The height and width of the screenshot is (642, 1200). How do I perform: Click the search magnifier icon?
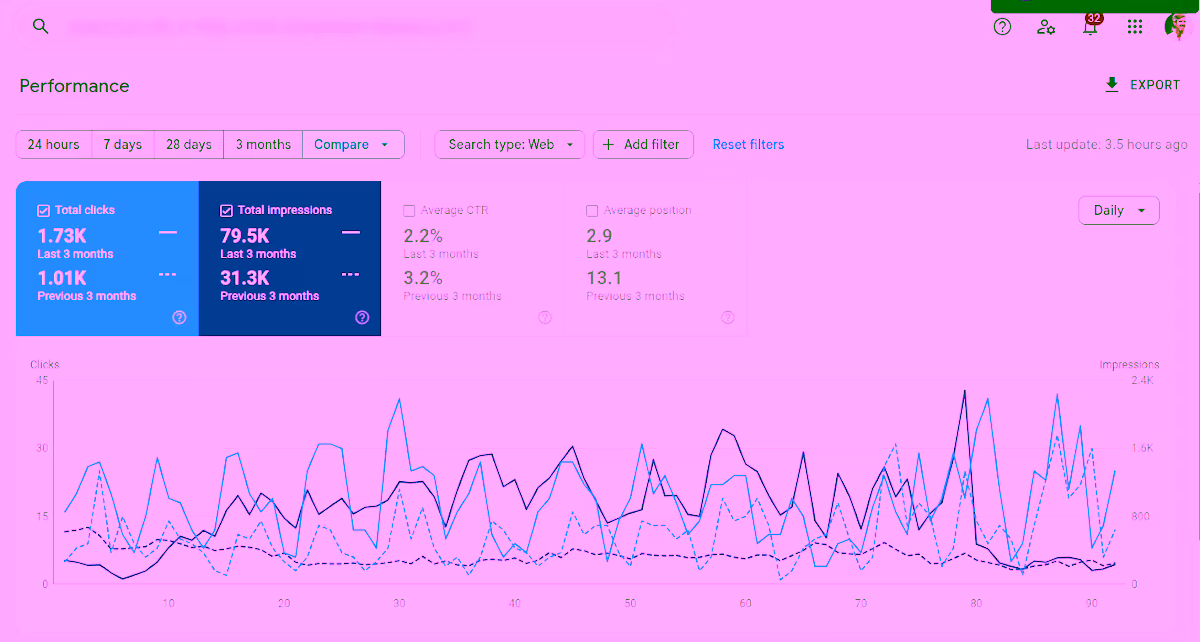pyautogui.click(x=40, y=26)
